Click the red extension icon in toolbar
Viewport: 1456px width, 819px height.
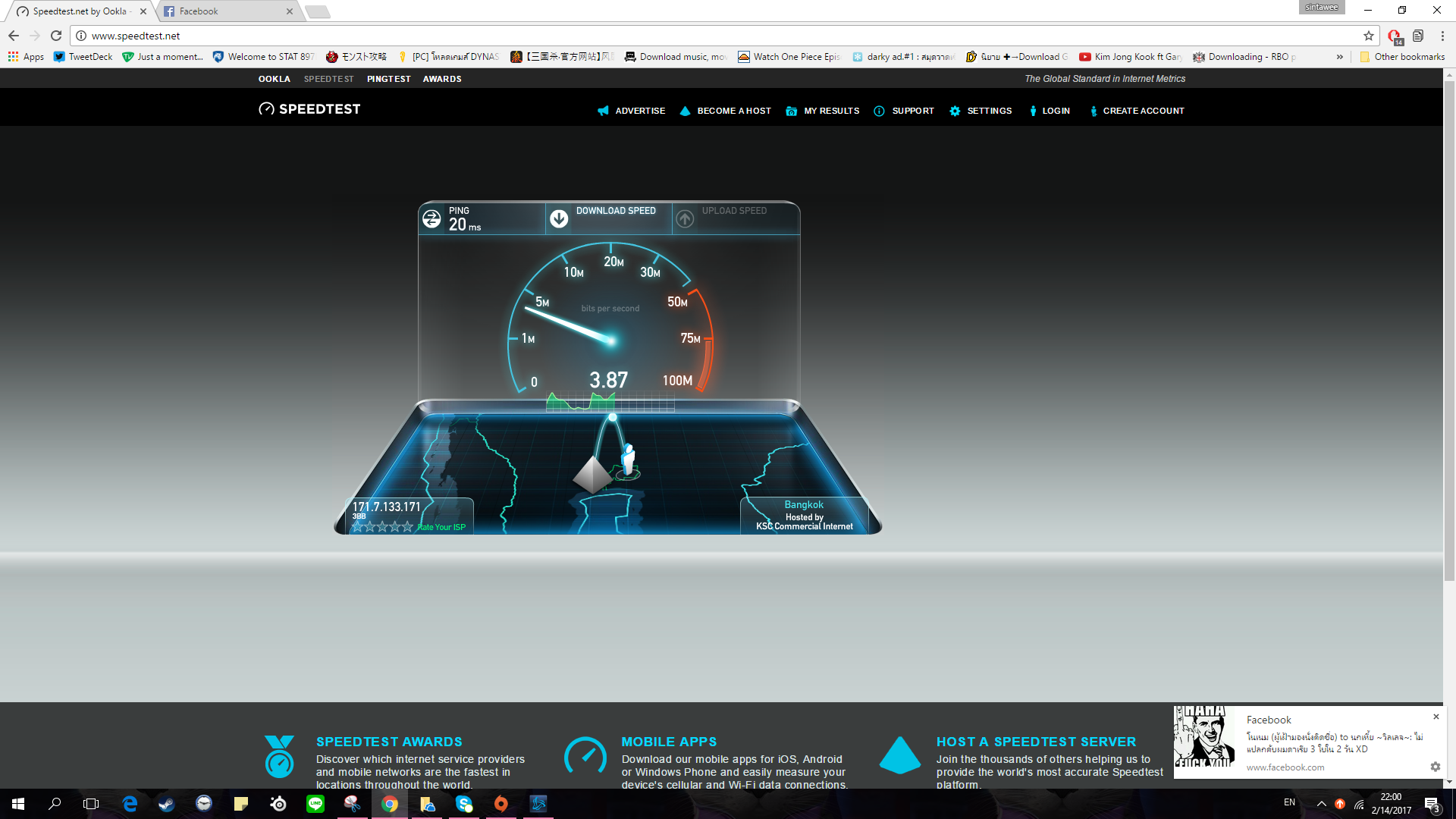(1395, 36)
